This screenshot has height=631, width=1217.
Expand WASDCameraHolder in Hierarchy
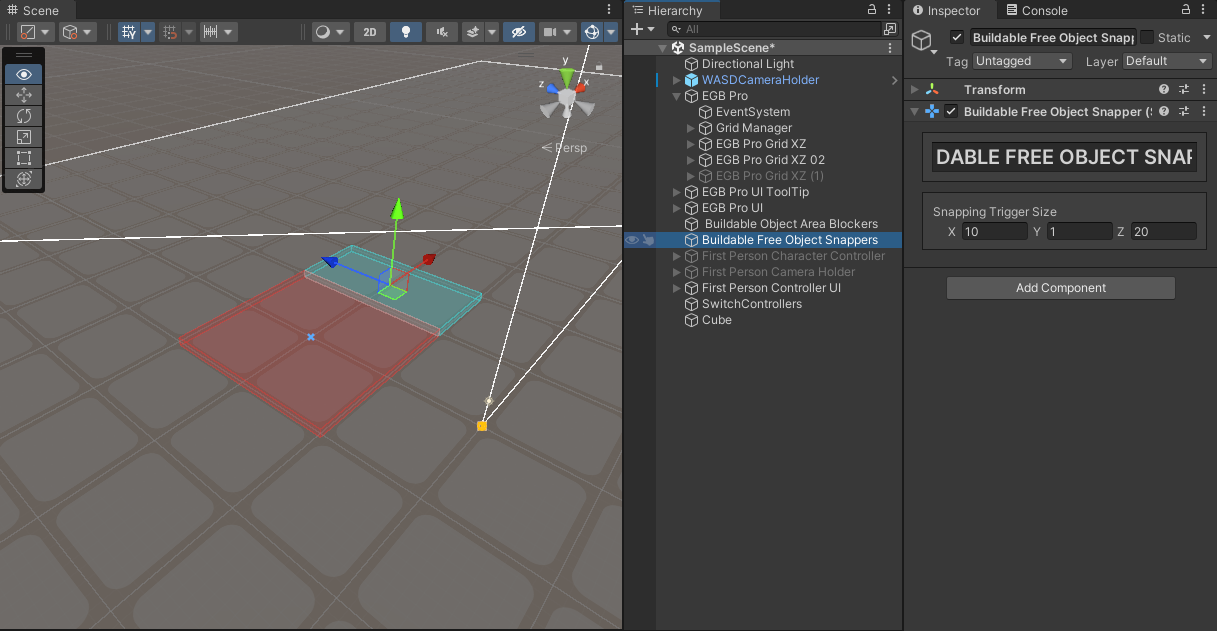click(677, 80)
